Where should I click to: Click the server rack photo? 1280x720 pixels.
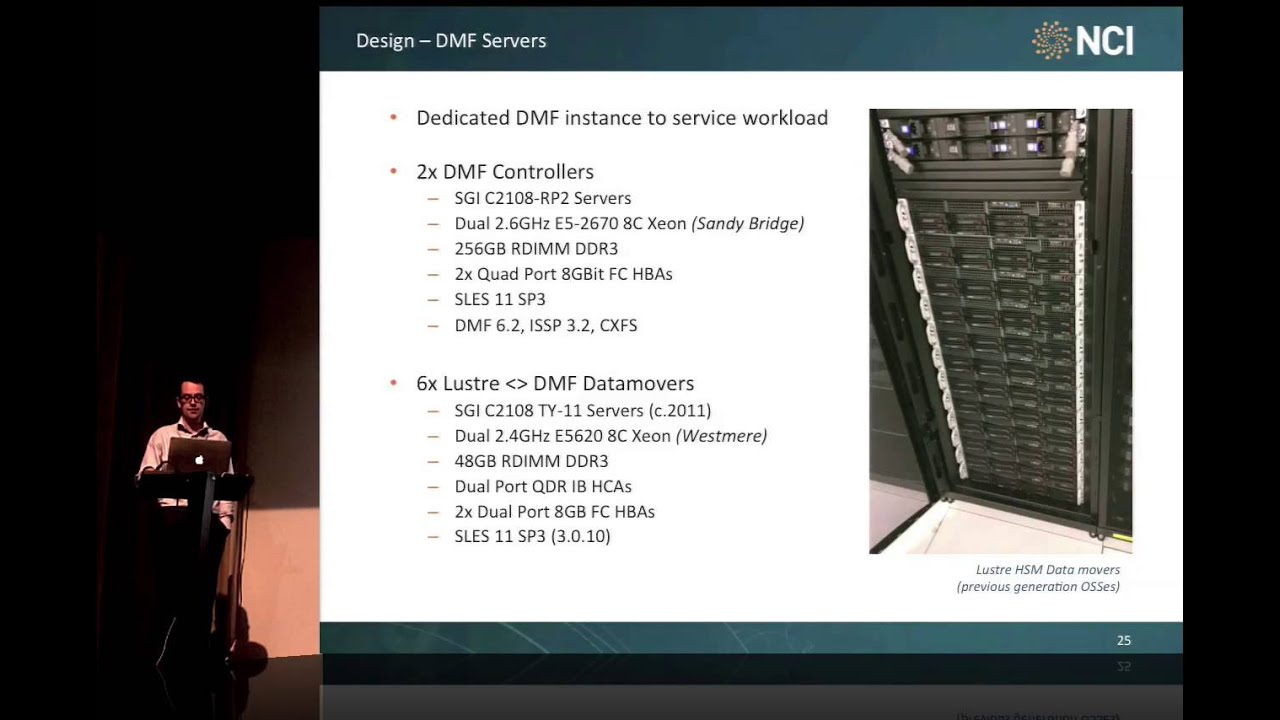point(1001,331)
